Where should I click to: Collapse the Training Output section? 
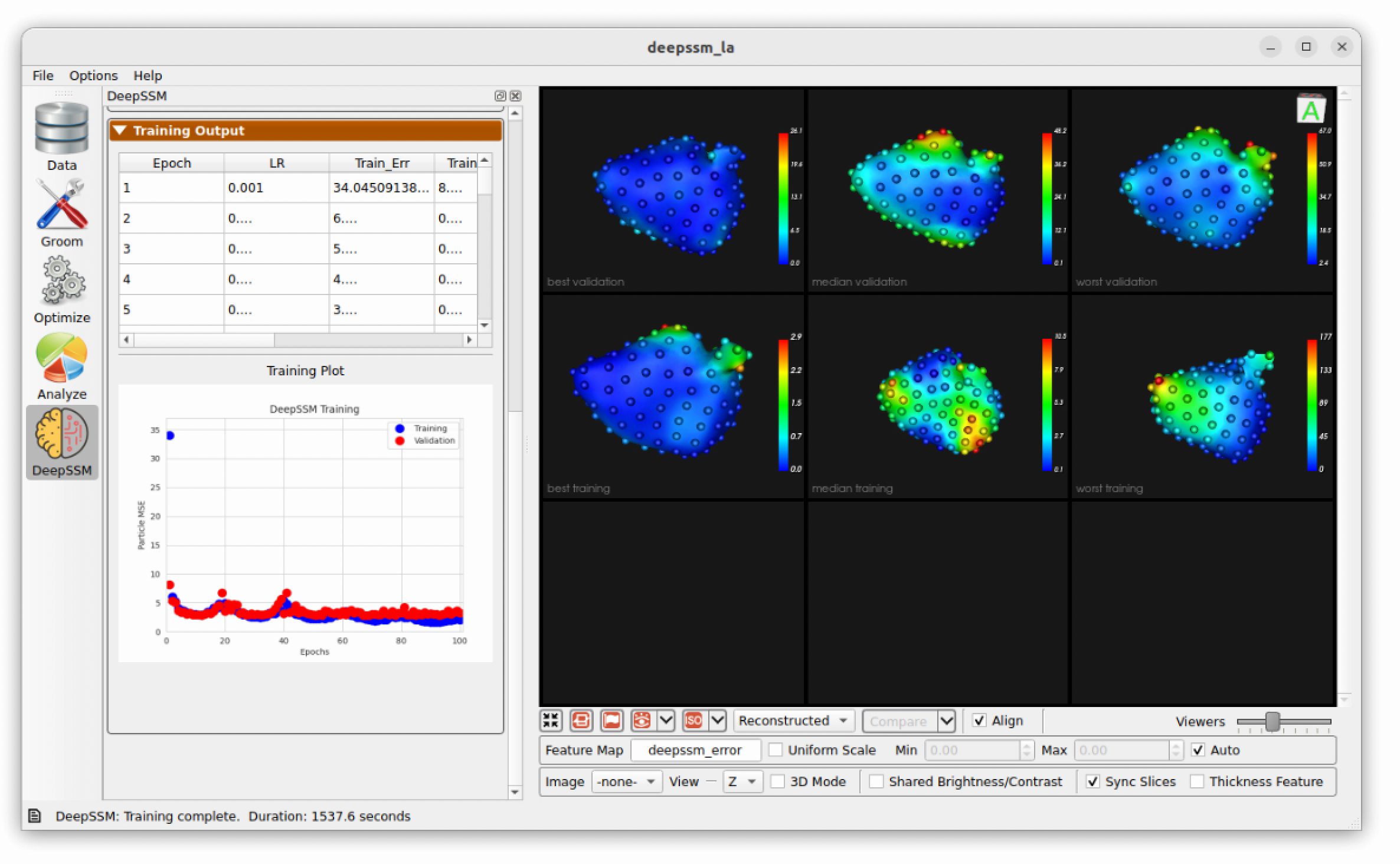tap(306, 130)
